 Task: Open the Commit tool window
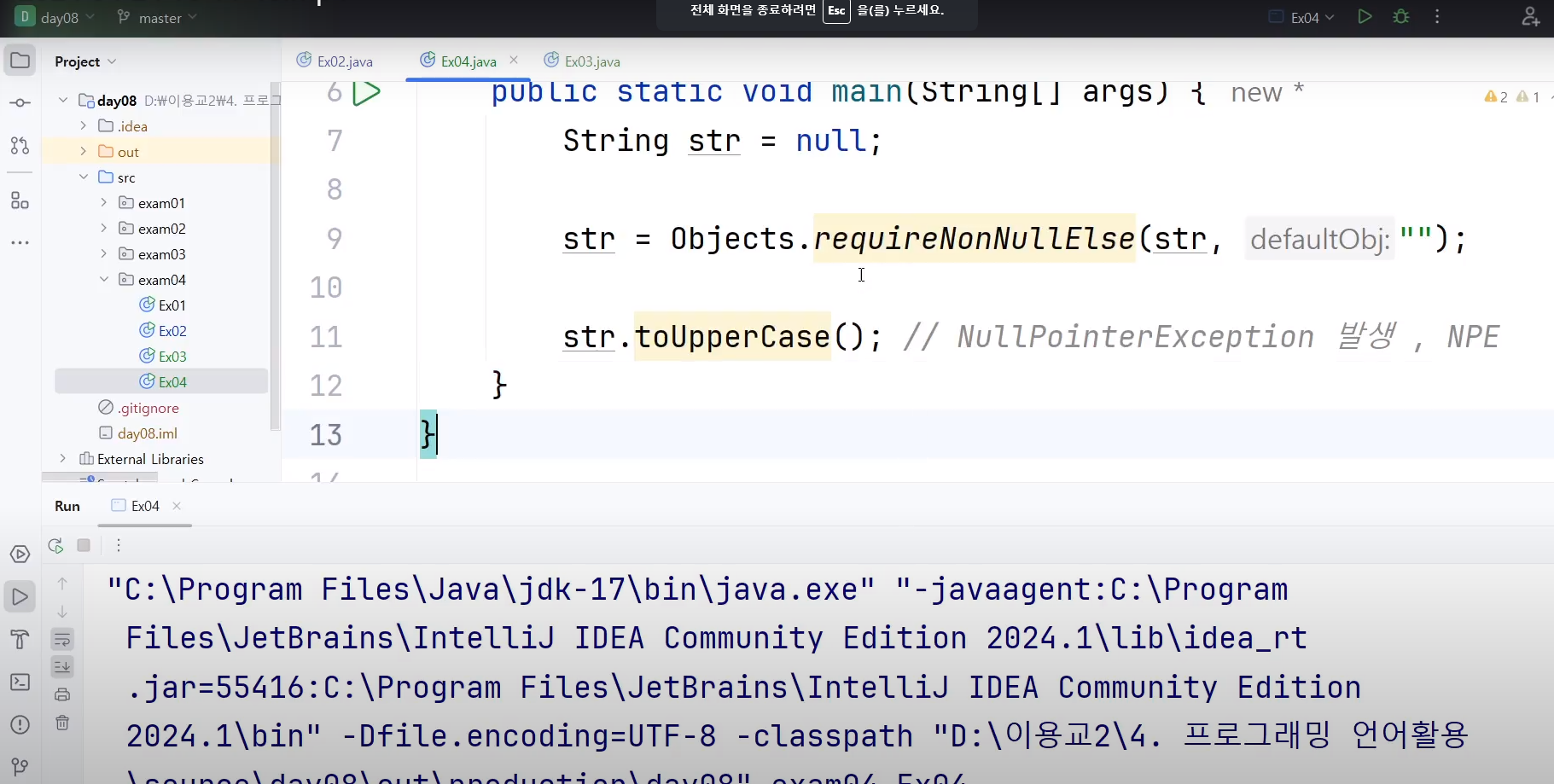[x=20, y=102]
